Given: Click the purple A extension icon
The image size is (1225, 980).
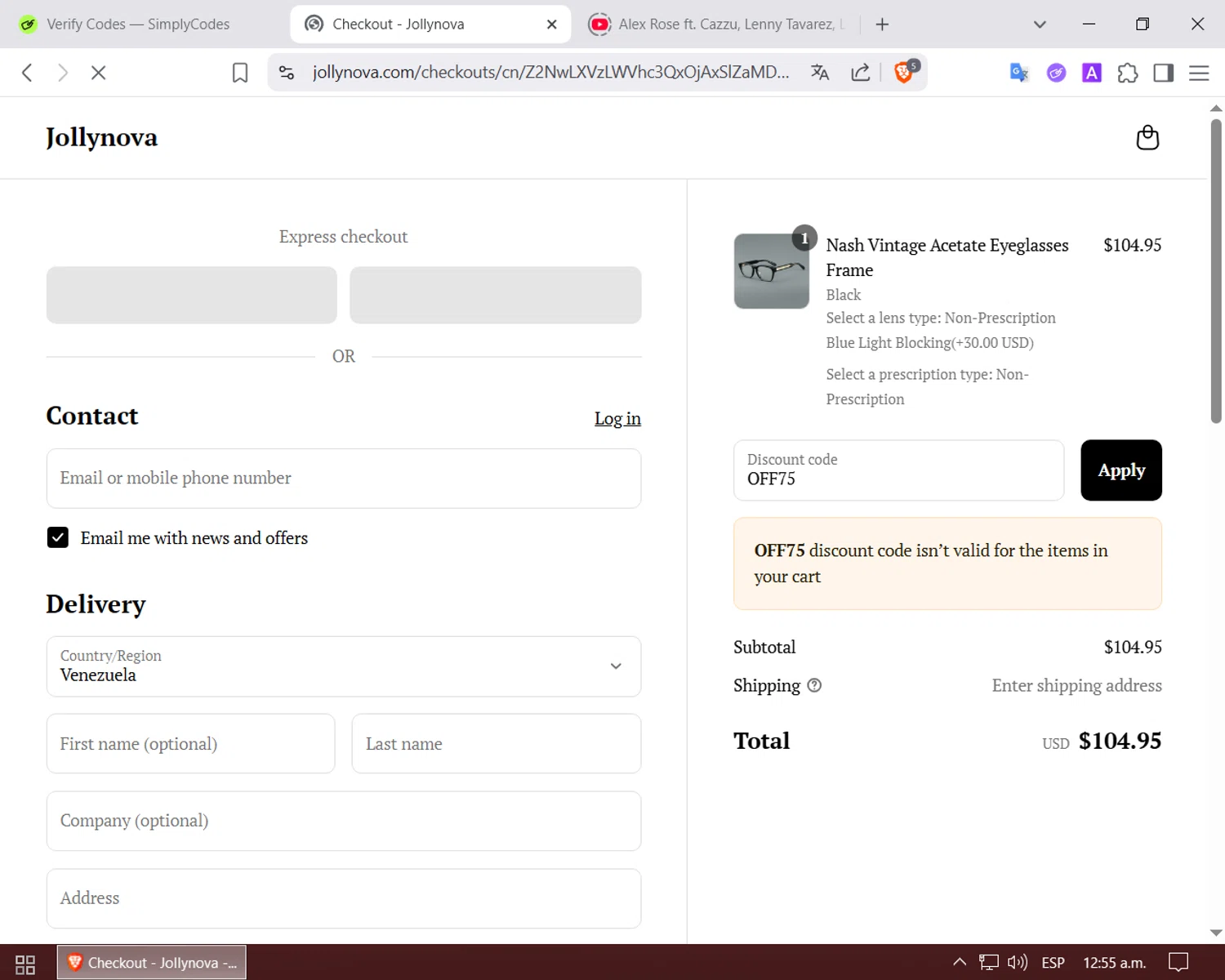Looking at the screenshot, I should point(1092,73).
